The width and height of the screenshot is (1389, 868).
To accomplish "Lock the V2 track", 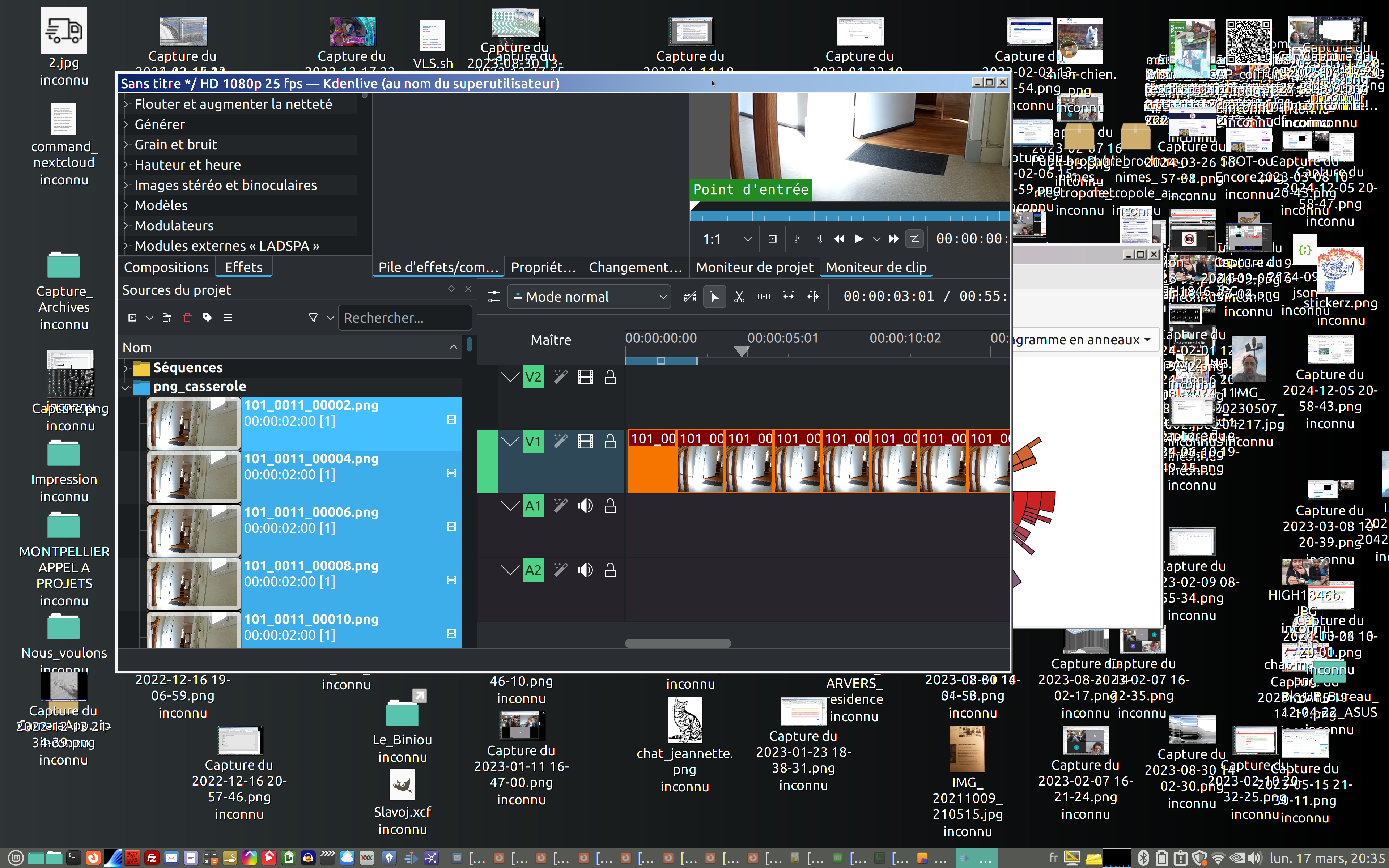I will [x=609, y=377].
